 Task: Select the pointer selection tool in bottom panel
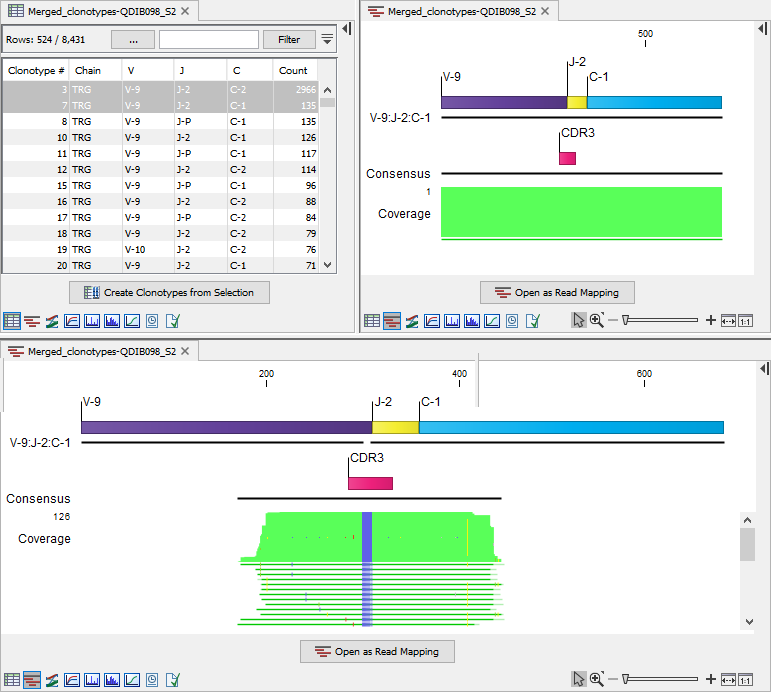tap(578, 679)
